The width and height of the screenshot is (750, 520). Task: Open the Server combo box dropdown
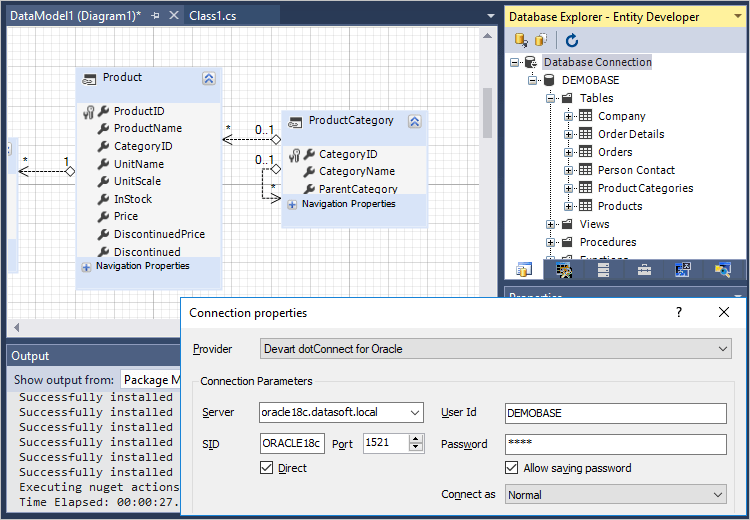415,413
